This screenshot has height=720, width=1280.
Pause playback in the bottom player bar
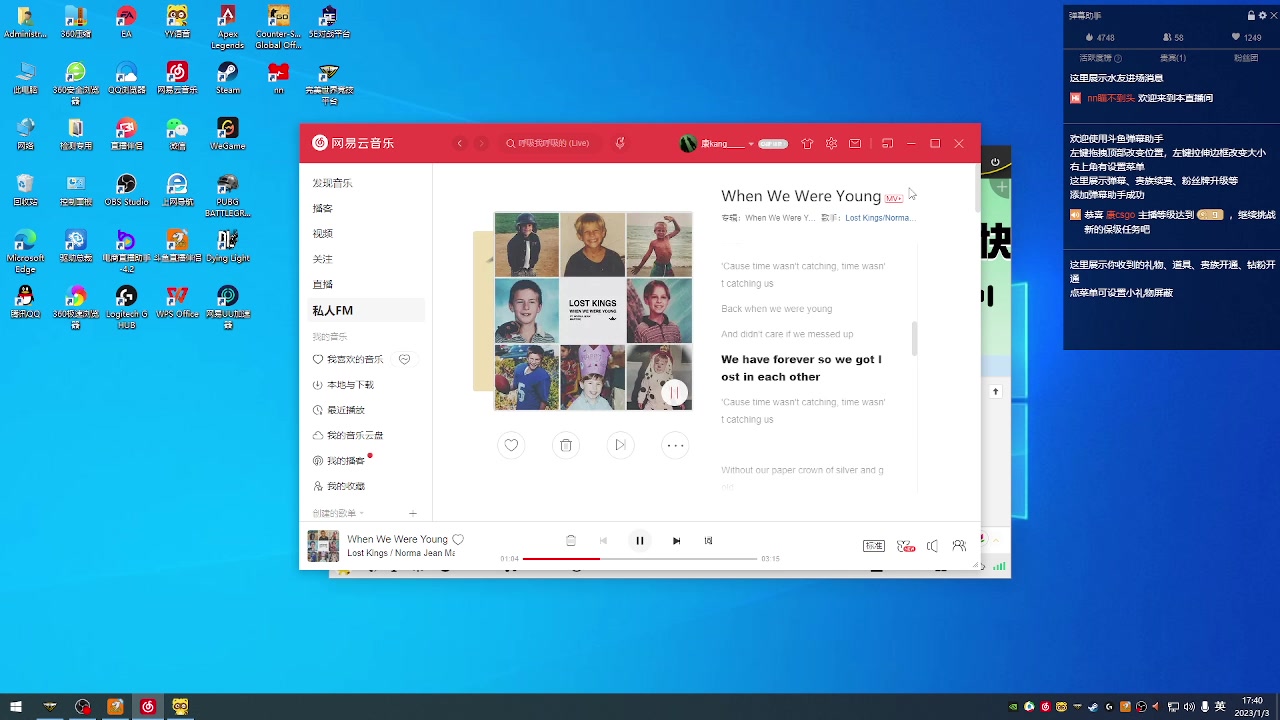[640, 540]
